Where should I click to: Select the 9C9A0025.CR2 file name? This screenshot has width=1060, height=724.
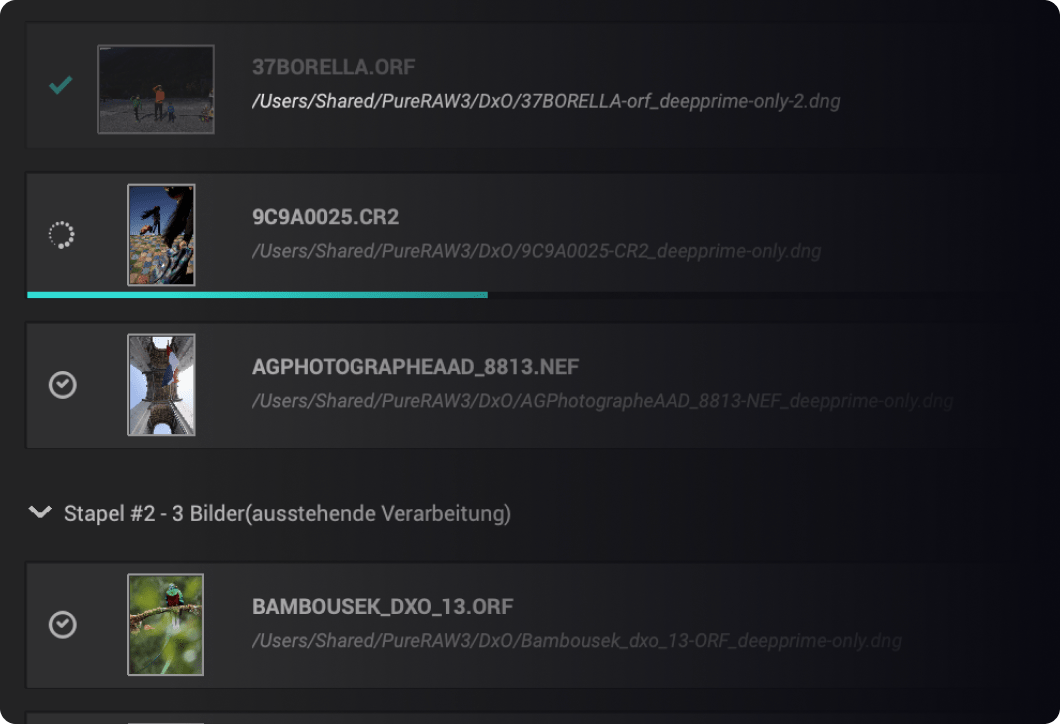click(x=325, y=217)
